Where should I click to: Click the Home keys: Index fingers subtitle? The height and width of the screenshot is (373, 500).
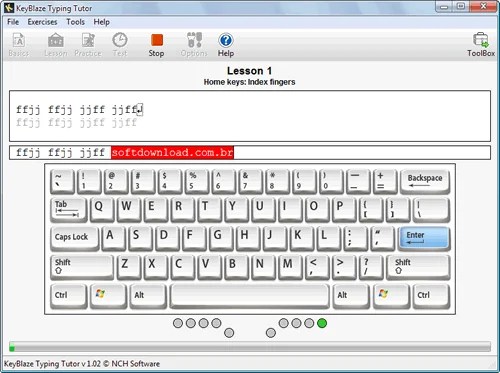click(249, 82)
